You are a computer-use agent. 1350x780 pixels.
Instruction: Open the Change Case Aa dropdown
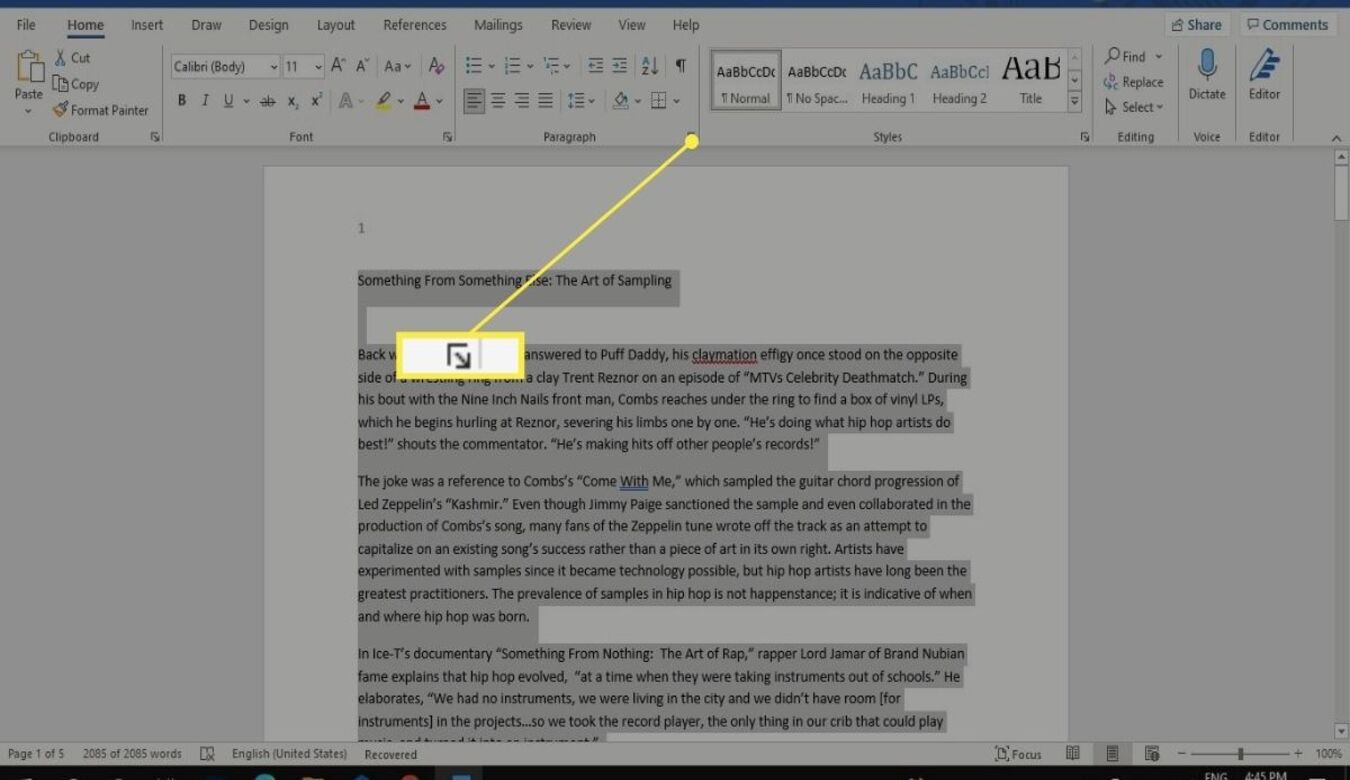click(397, 66)
